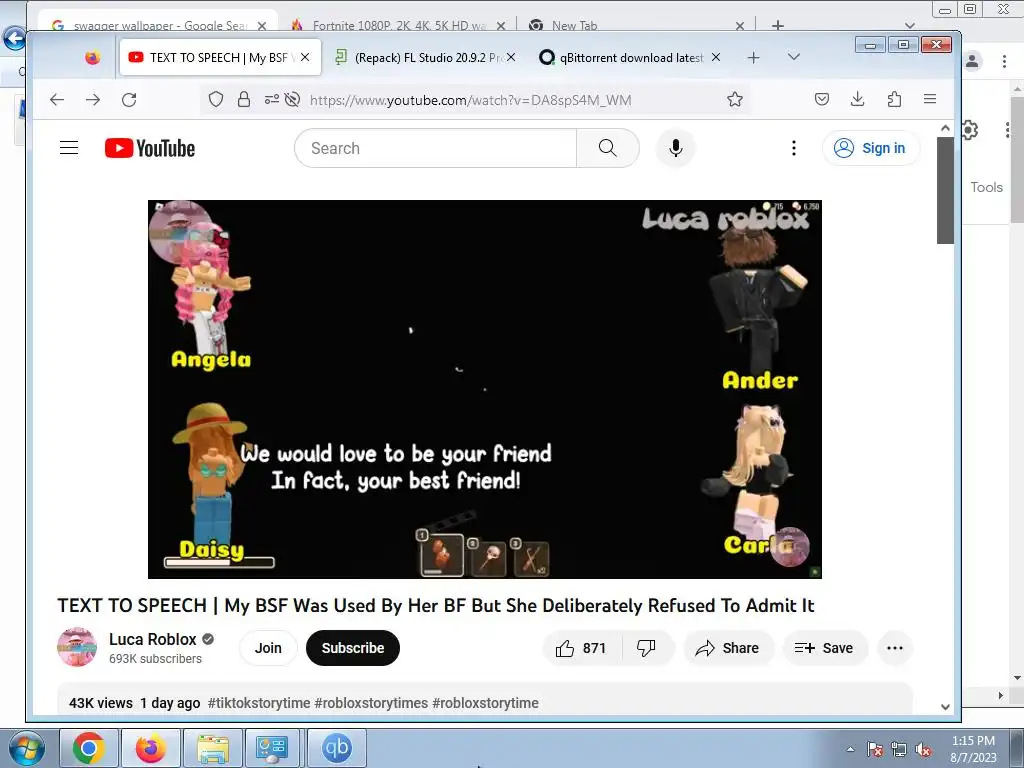Click the autoplay blocked icon in address bar
The height and width of the screenshot is (768, 1024).
click(293, 99)
